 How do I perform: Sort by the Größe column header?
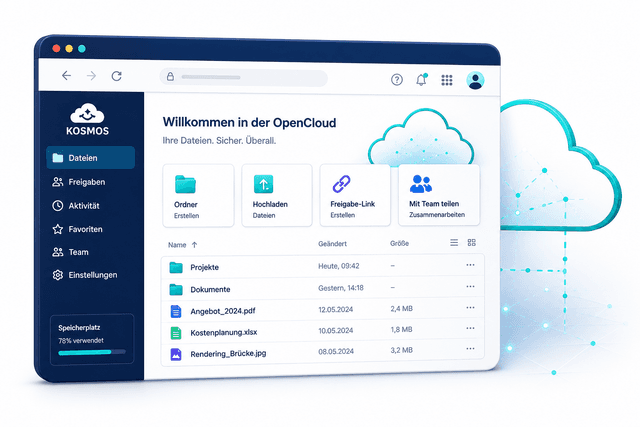[x=399, y=243]
